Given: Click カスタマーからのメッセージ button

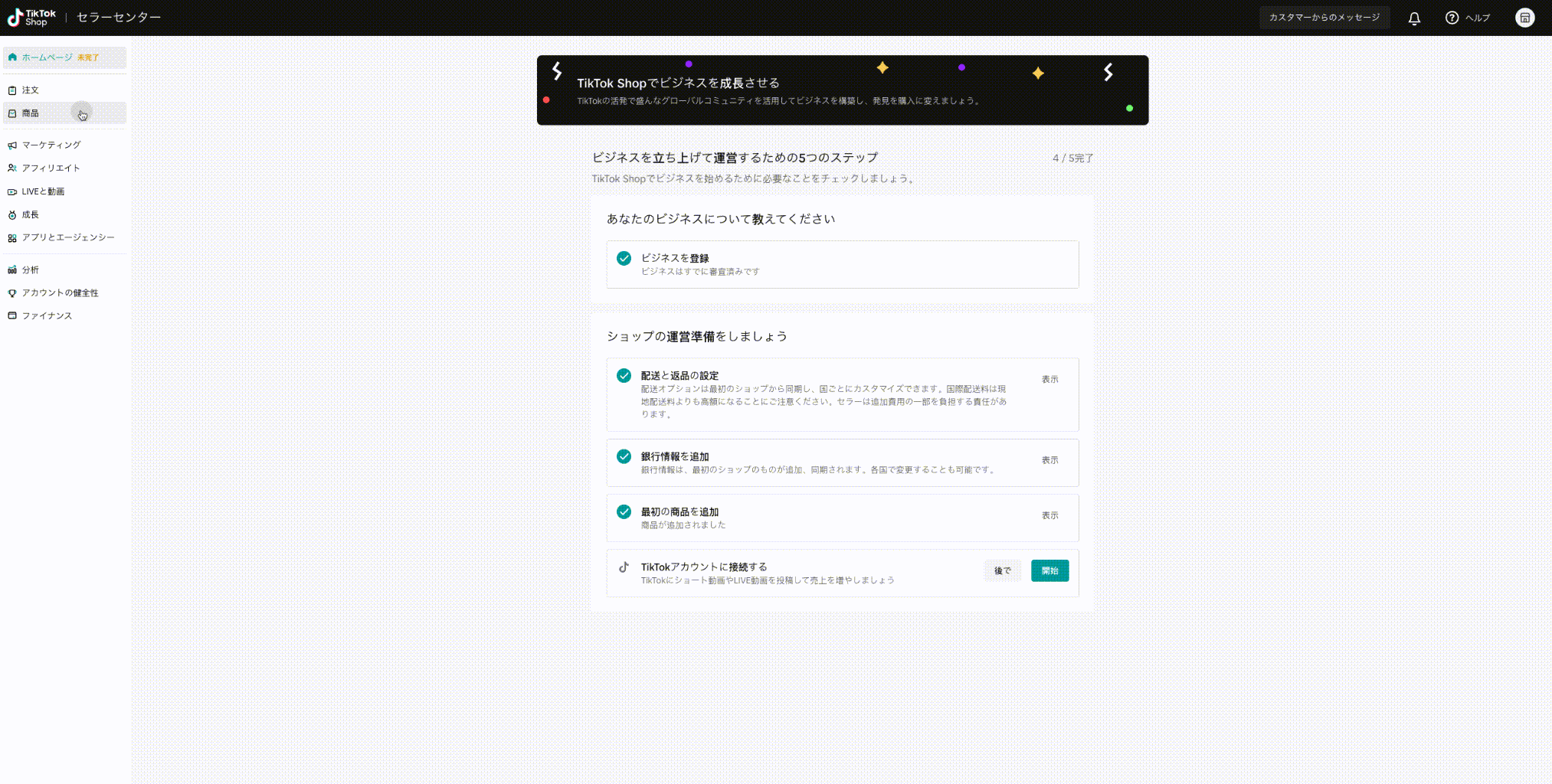Looking at the screenshot, I should (1324, 18).
